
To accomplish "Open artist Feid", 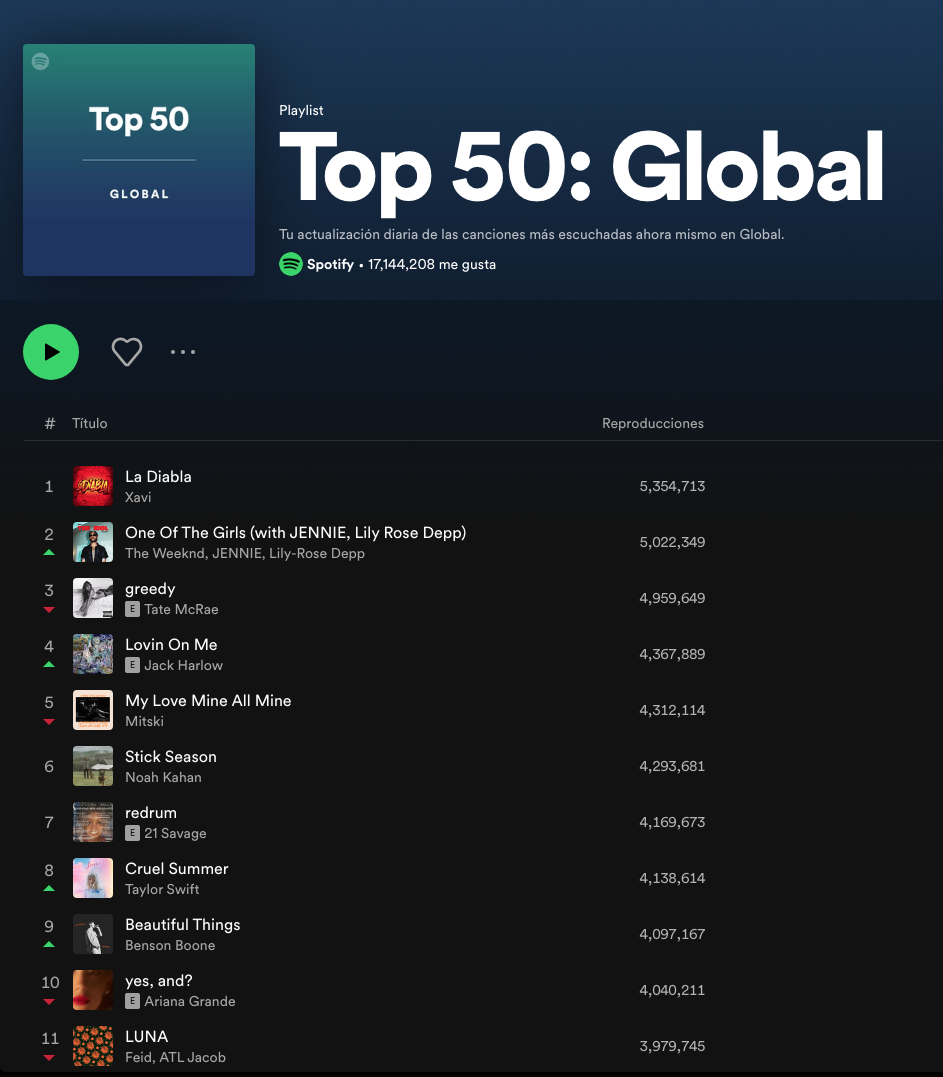I will click(x=139, y=1058).
